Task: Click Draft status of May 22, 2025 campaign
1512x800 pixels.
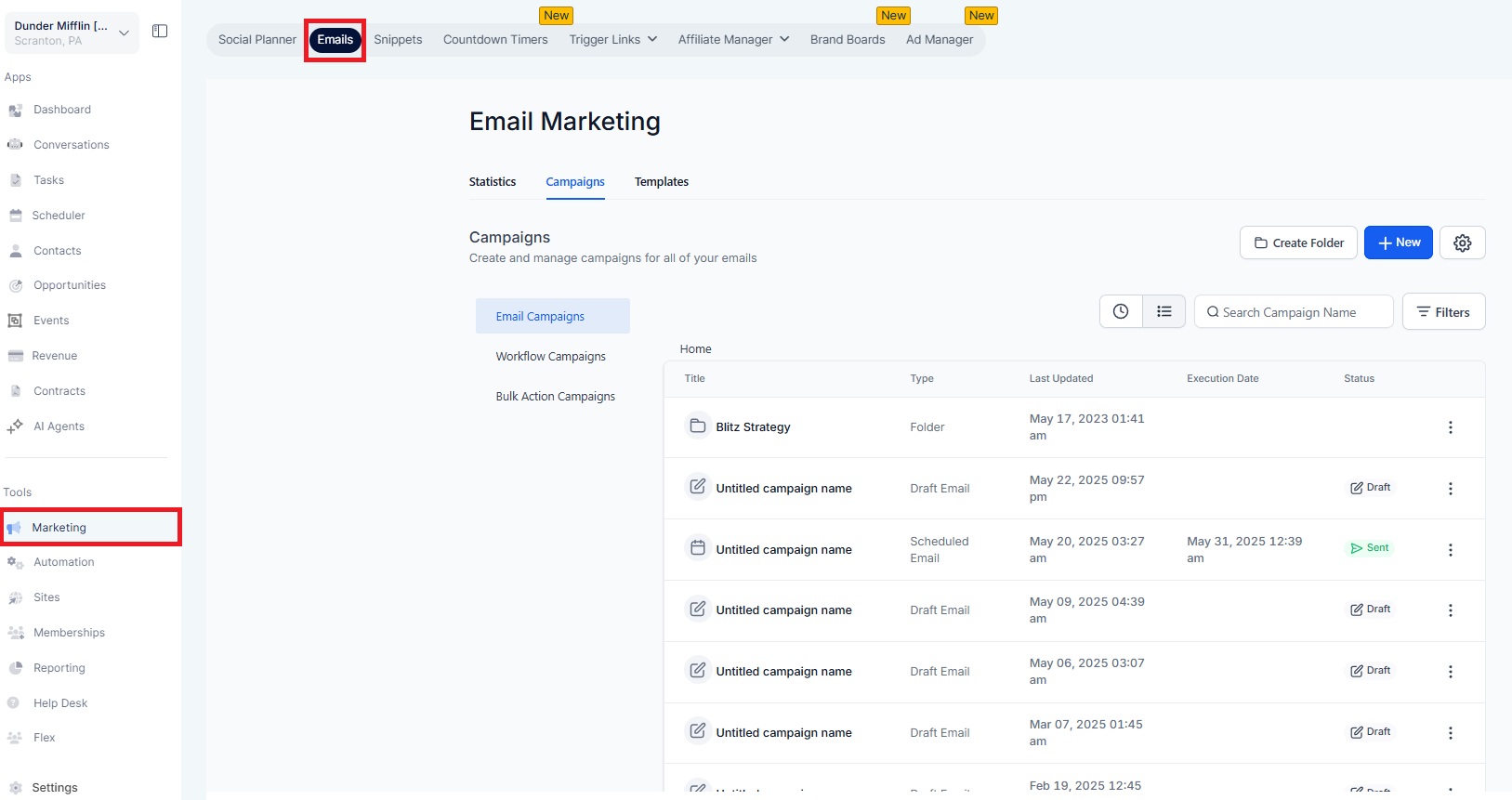Action: point(1371,488)
